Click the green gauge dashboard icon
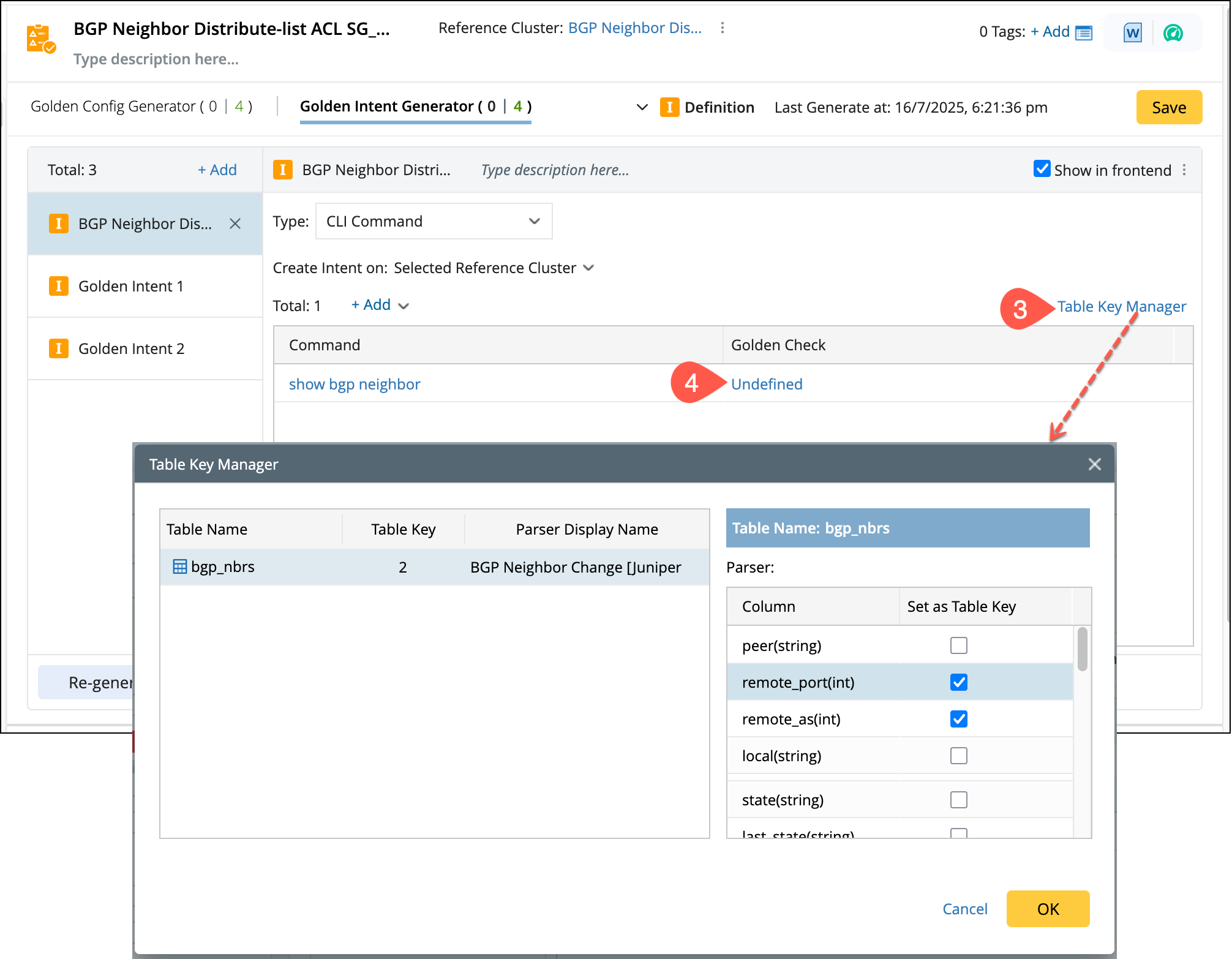This screenshot has height=959, width=1232. point(1173,32)
